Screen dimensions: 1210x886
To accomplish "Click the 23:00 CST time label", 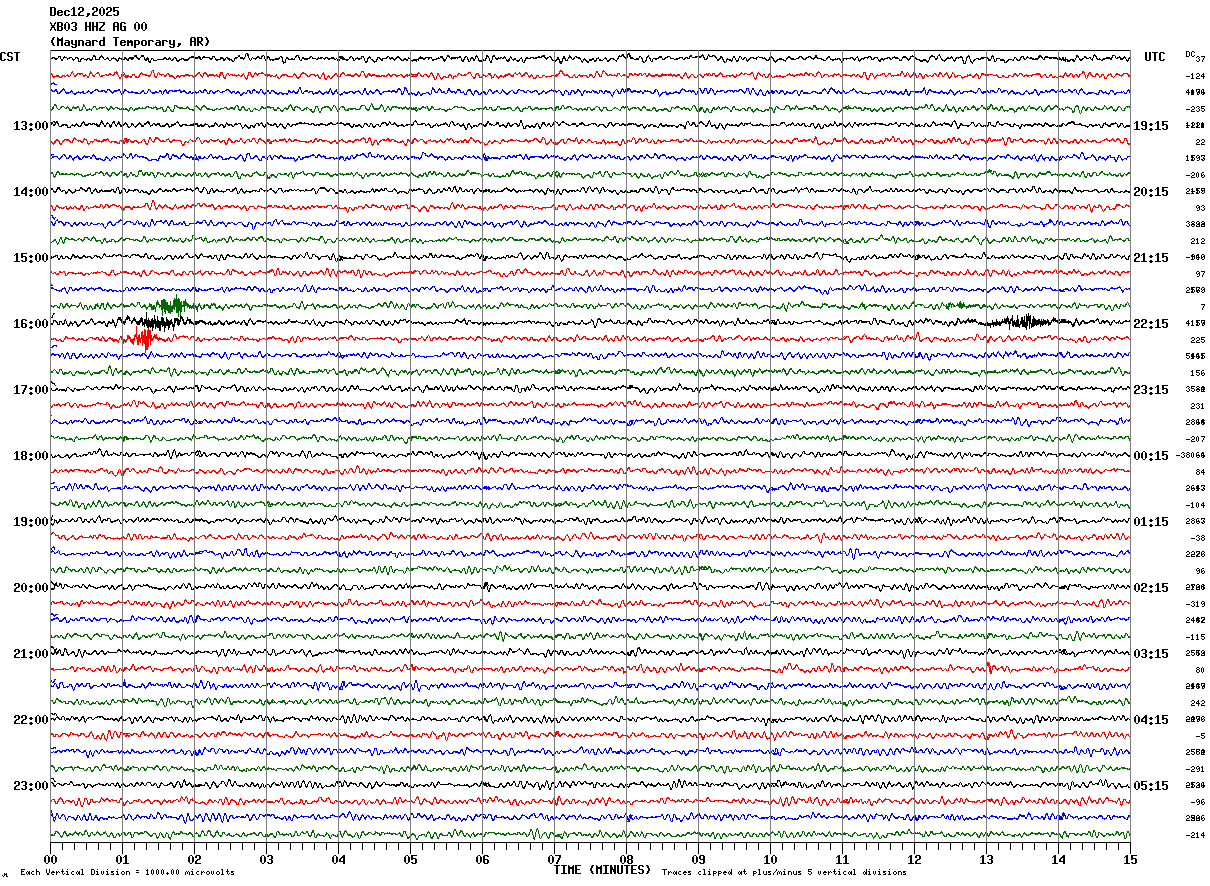I will coord(31,786).
